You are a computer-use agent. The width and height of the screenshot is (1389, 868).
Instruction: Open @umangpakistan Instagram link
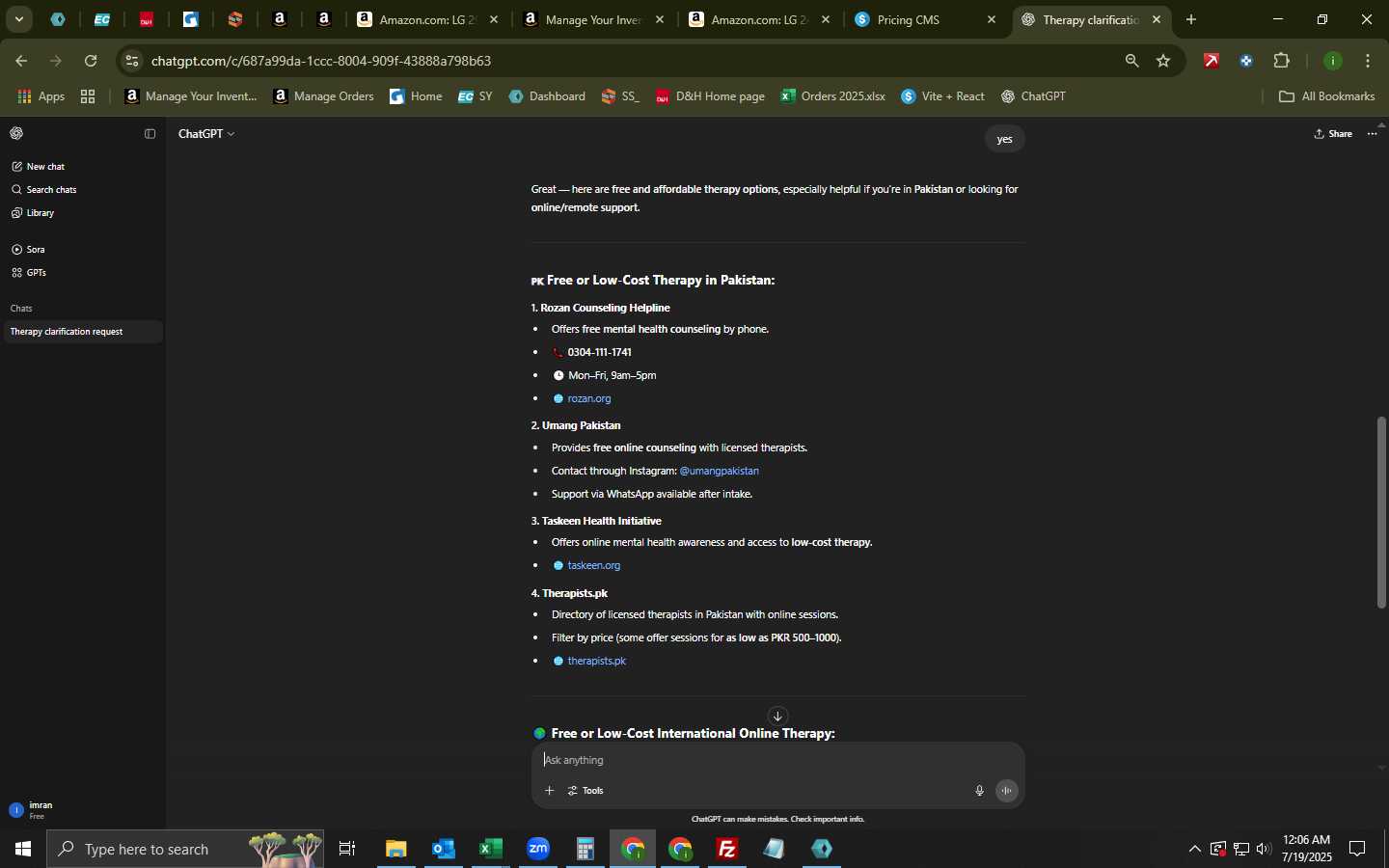pos(720,472)
